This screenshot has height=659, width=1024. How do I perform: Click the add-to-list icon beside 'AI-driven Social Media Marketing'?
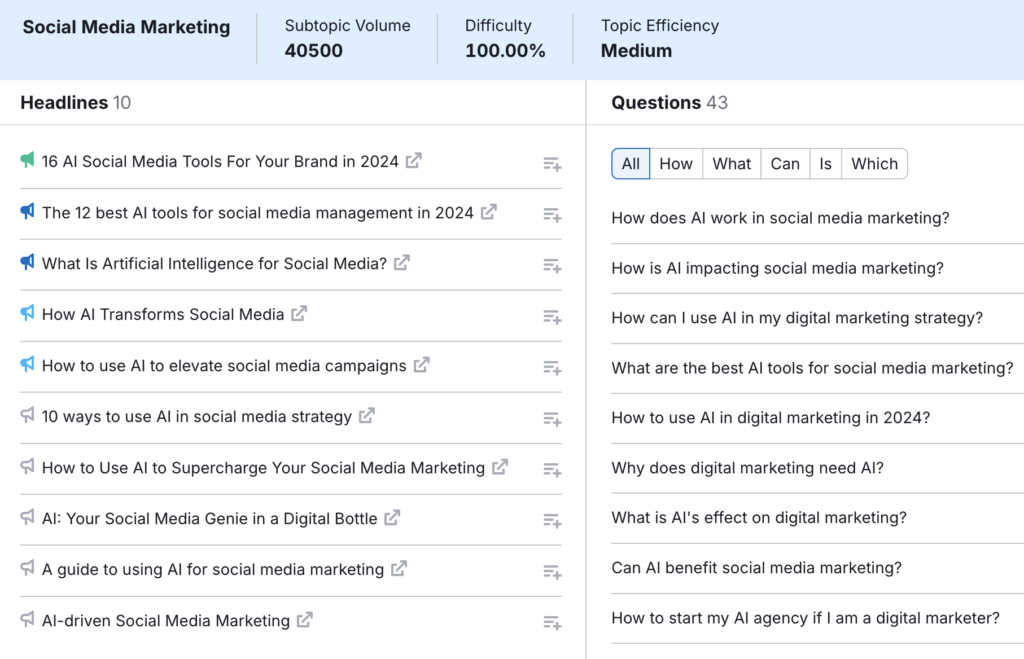pos(550,622)
